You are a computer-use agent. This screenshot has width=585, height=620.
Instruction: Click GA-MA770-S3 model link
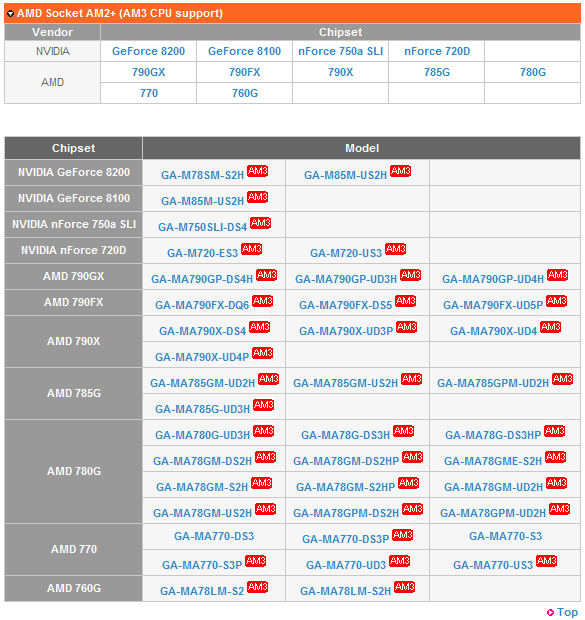click(505, 537)
